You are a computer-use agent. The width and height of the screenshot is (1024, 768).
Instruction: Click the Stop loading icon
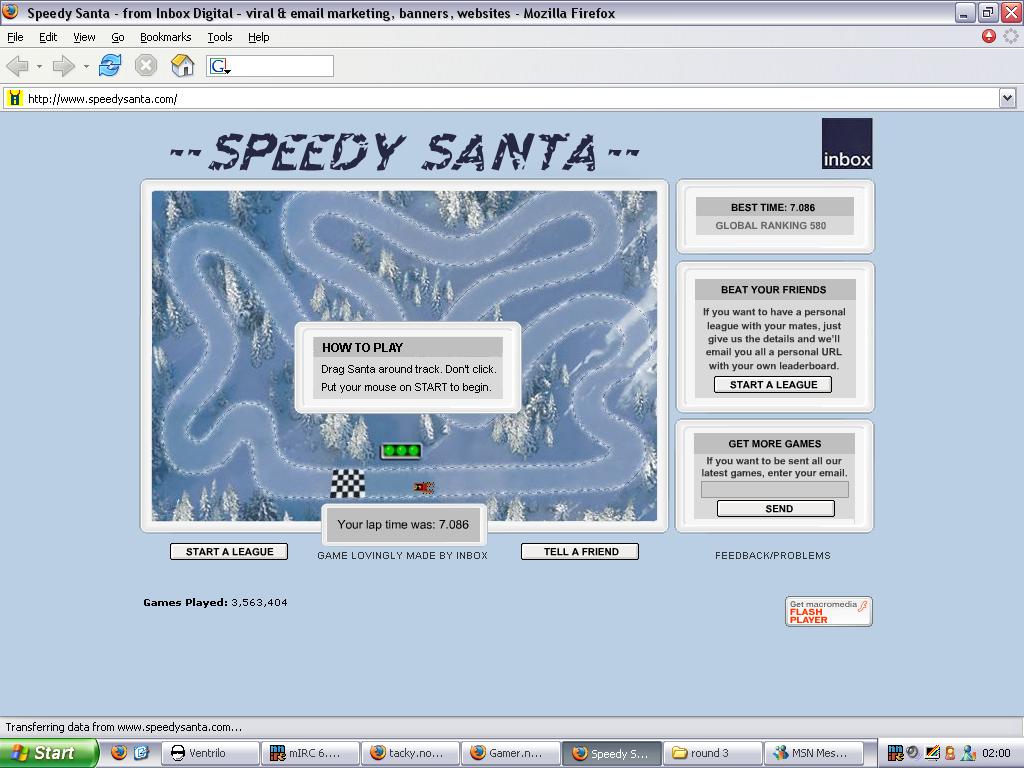146,65
